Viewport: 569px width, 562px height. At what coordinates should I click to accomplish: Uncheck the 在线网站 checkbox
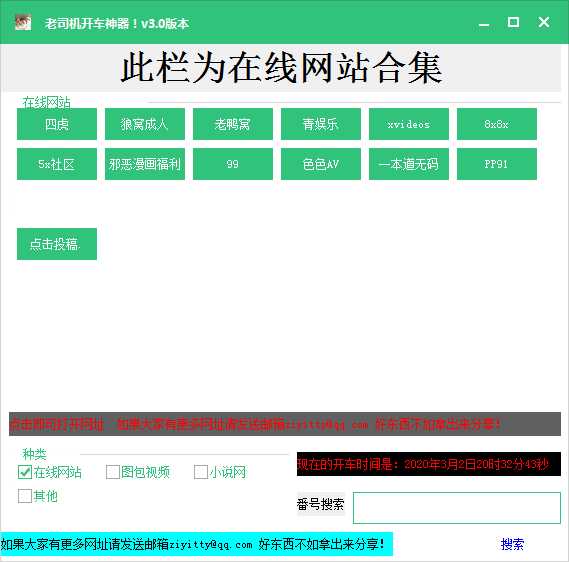(25, 472)
